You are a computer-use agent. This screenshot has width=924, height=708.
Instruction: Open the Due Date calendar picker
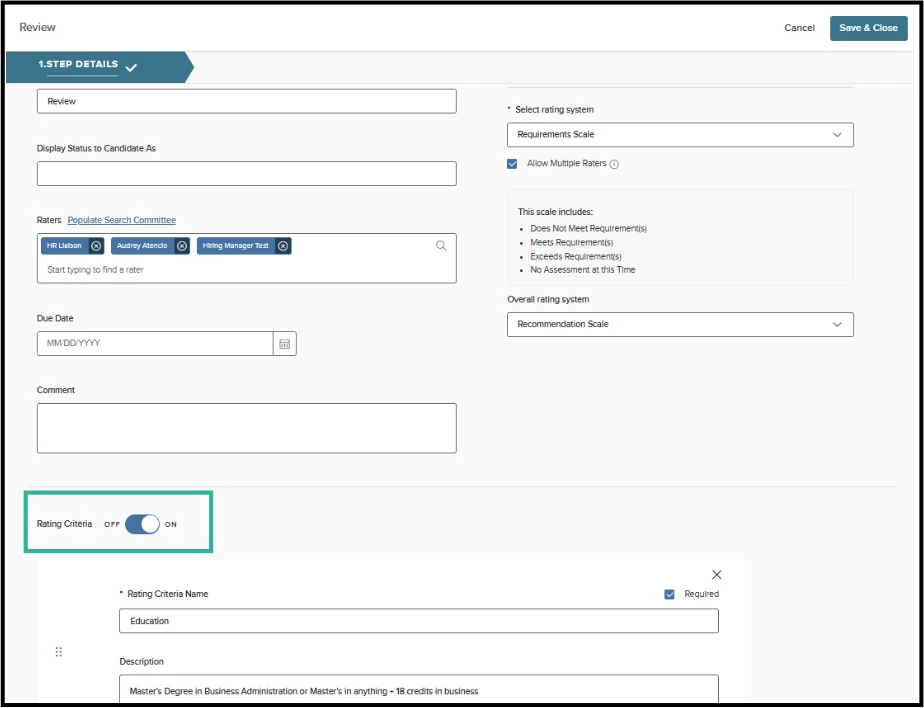(x=285, y=344)
